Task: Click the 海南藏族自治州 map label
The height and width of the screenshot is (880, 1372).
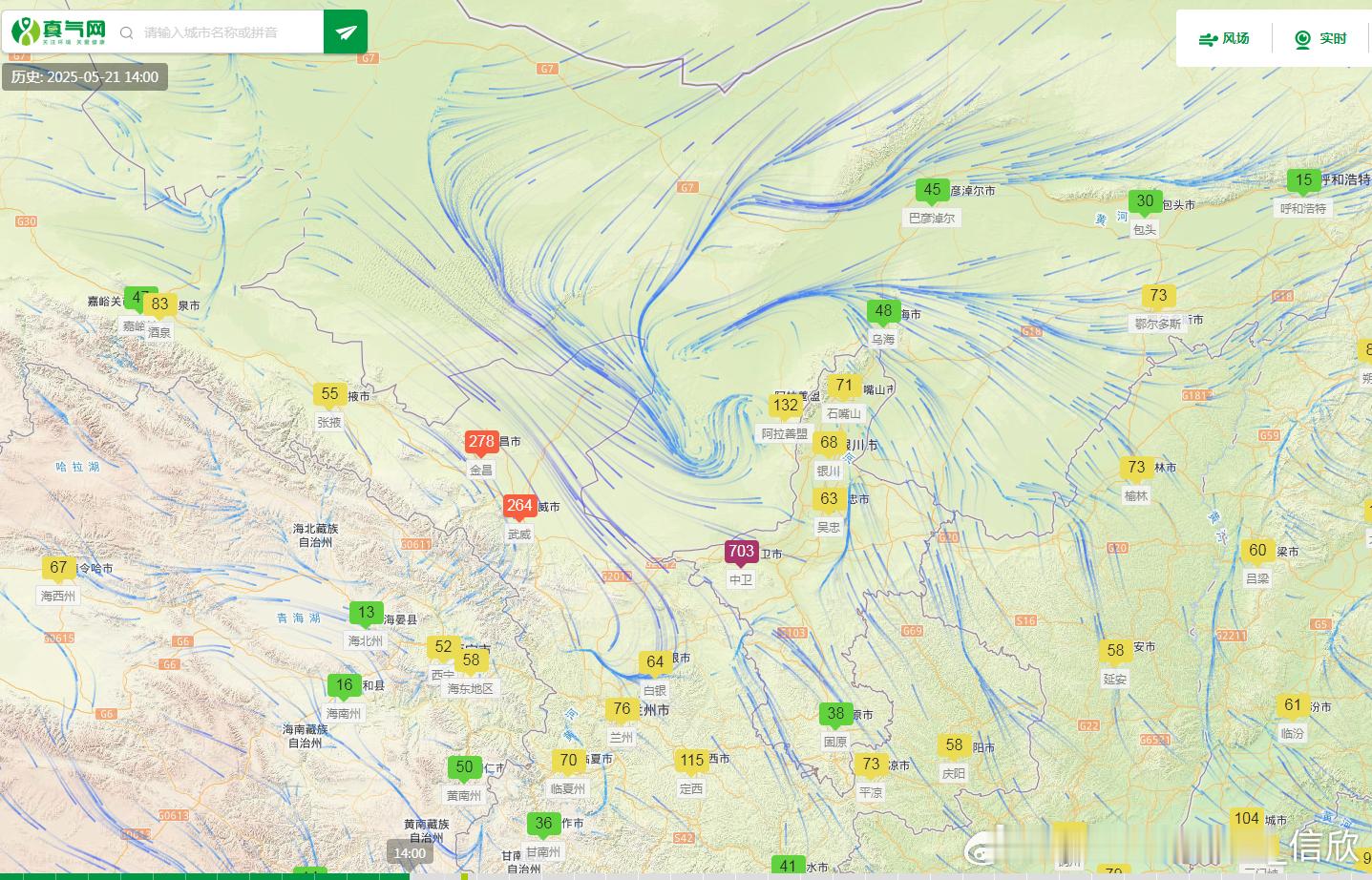Action: click(306, 736)
